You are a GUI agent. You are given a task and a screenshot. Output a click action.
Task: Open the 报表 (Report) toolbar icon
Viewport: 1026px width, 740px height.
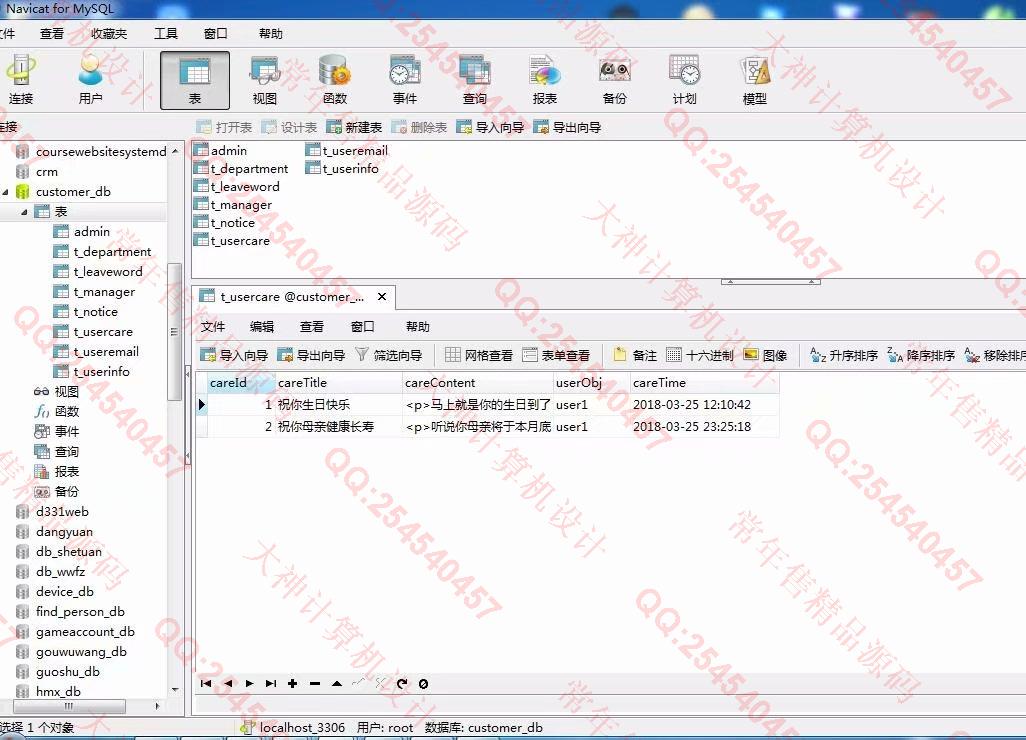click(544, 80)
